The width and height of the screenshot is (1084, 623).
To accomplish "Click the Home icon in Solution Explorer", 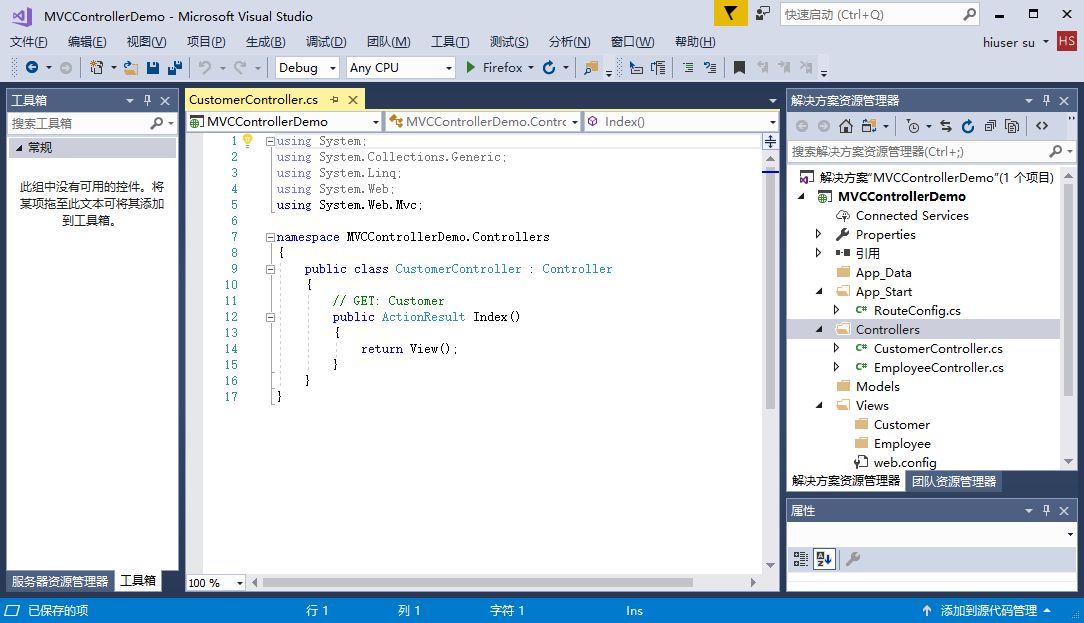I will tap(846, 126).
